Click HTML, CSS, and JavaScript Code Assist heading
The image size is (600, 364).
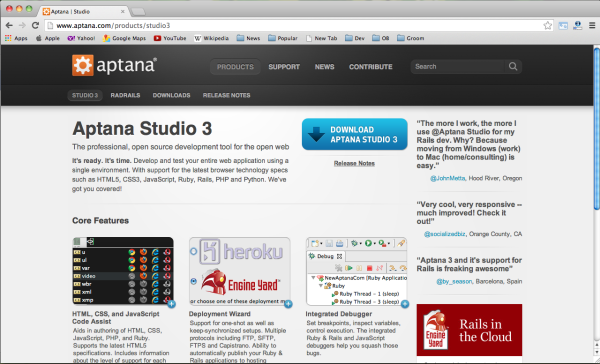(116, 318)
